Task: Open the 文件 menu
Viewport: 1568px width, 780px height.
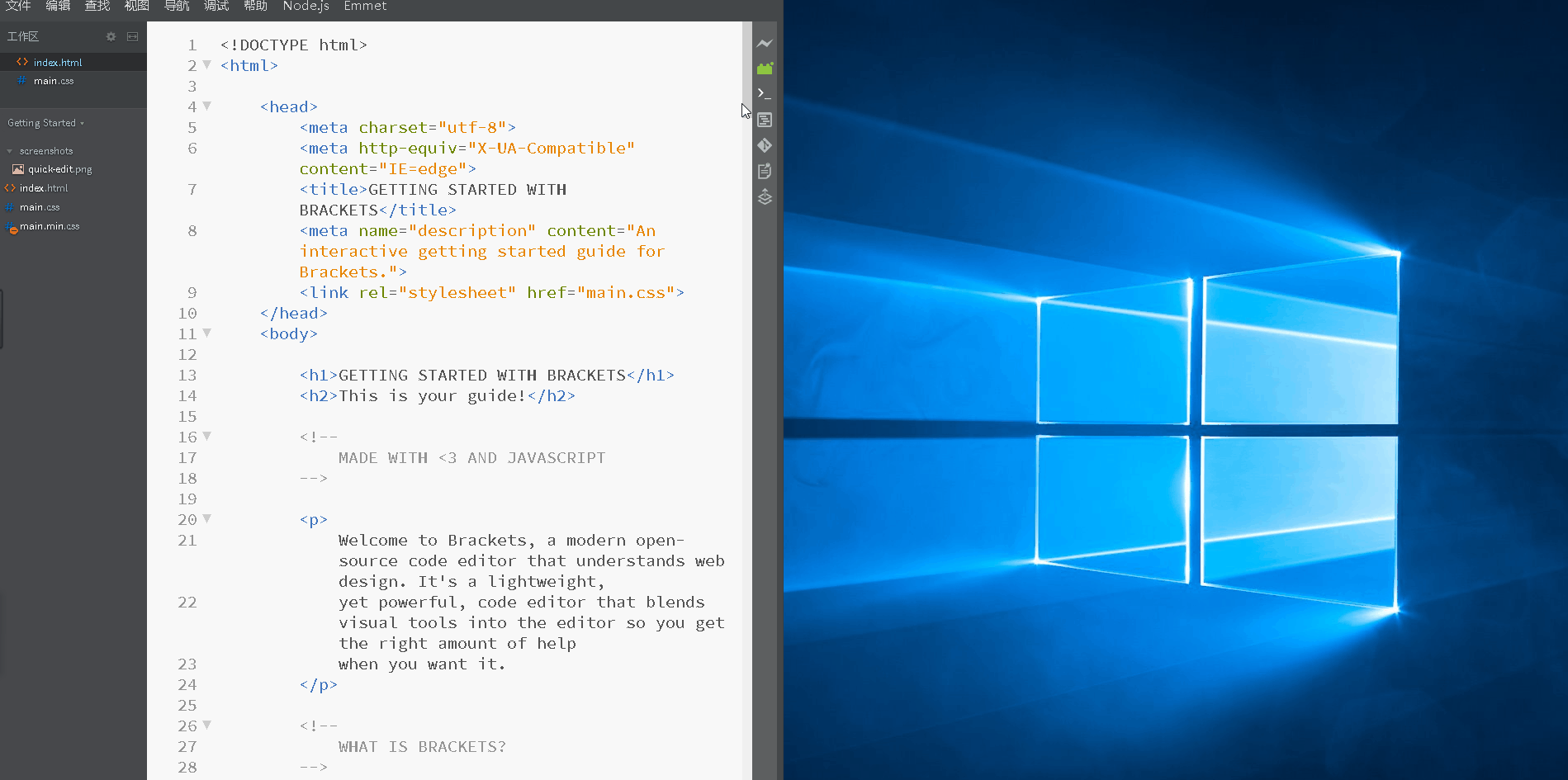Action: [18, 6]
